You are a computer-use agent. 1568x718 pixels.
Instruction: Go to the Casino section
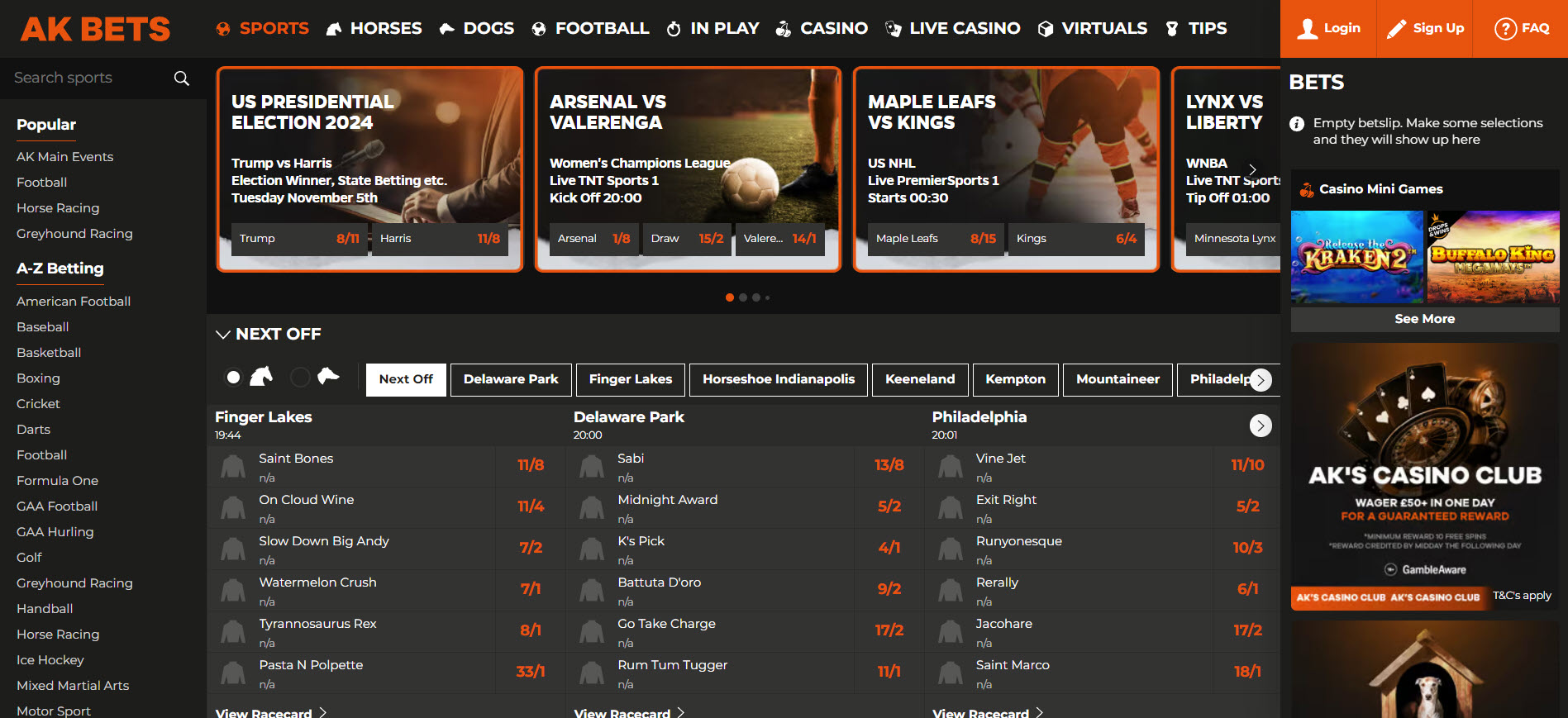tap(822, 28)
